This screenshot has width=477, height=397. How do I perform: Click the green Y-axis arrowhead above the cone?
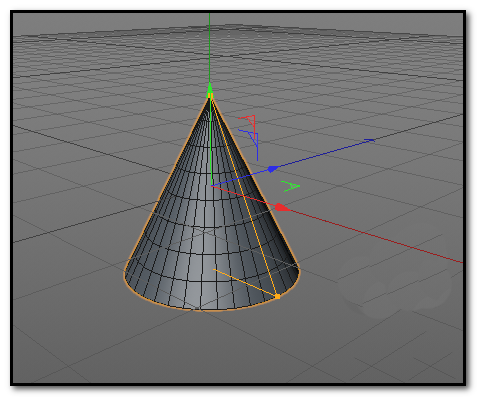click(x=210, y=88)
